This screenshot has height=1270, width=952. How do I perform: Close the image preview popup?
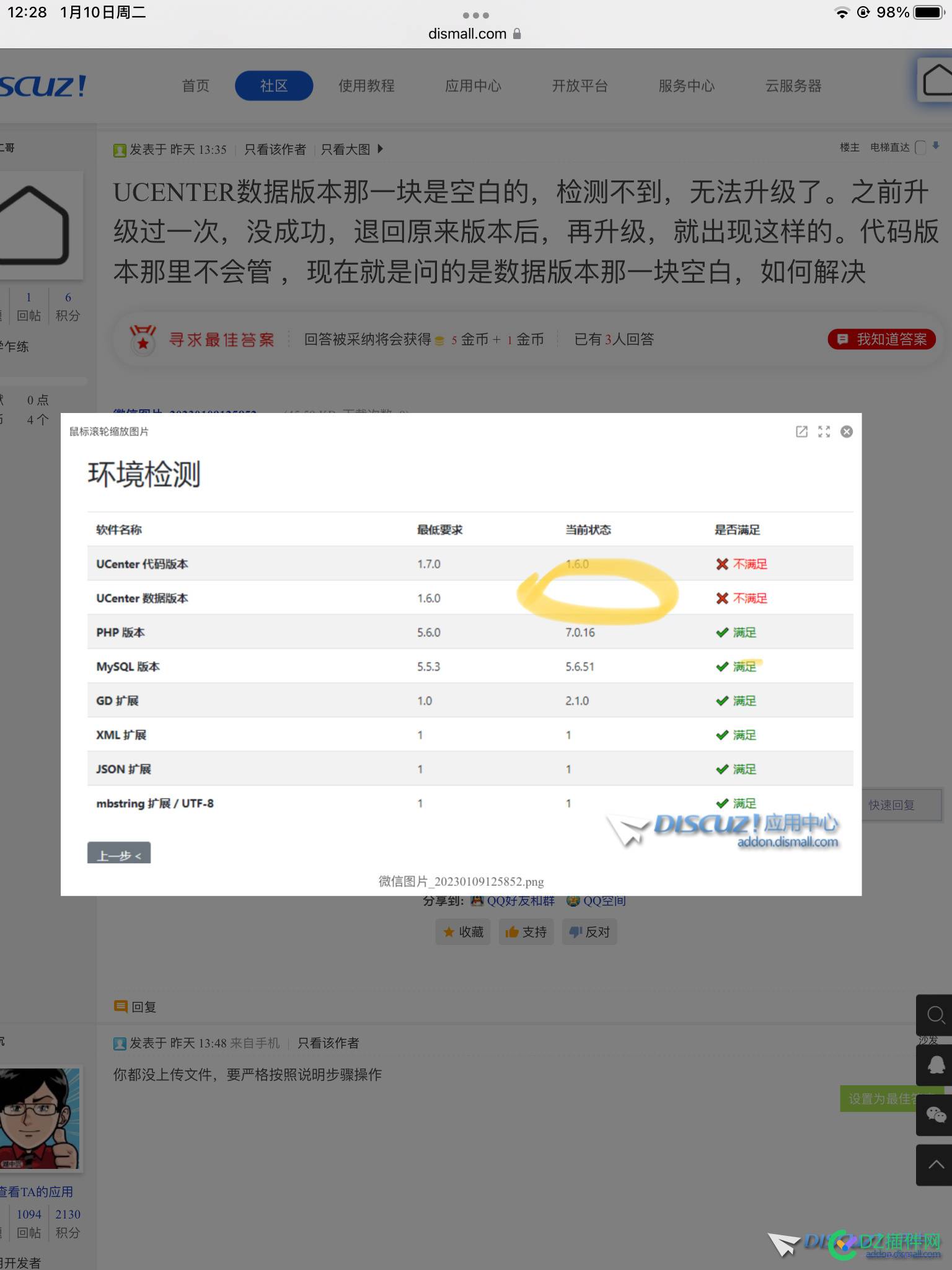point(847,432)
